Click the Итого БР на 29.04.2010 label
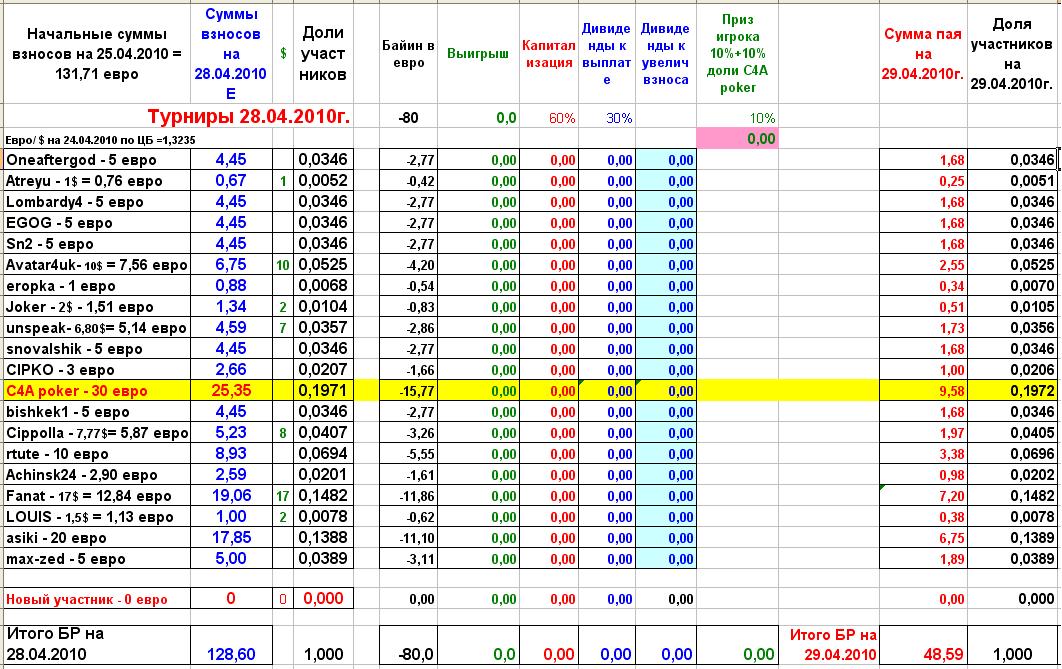Image resolution: width=1062 pixels, height=669 pixels. pyautogui.click(x=833, y=644)
